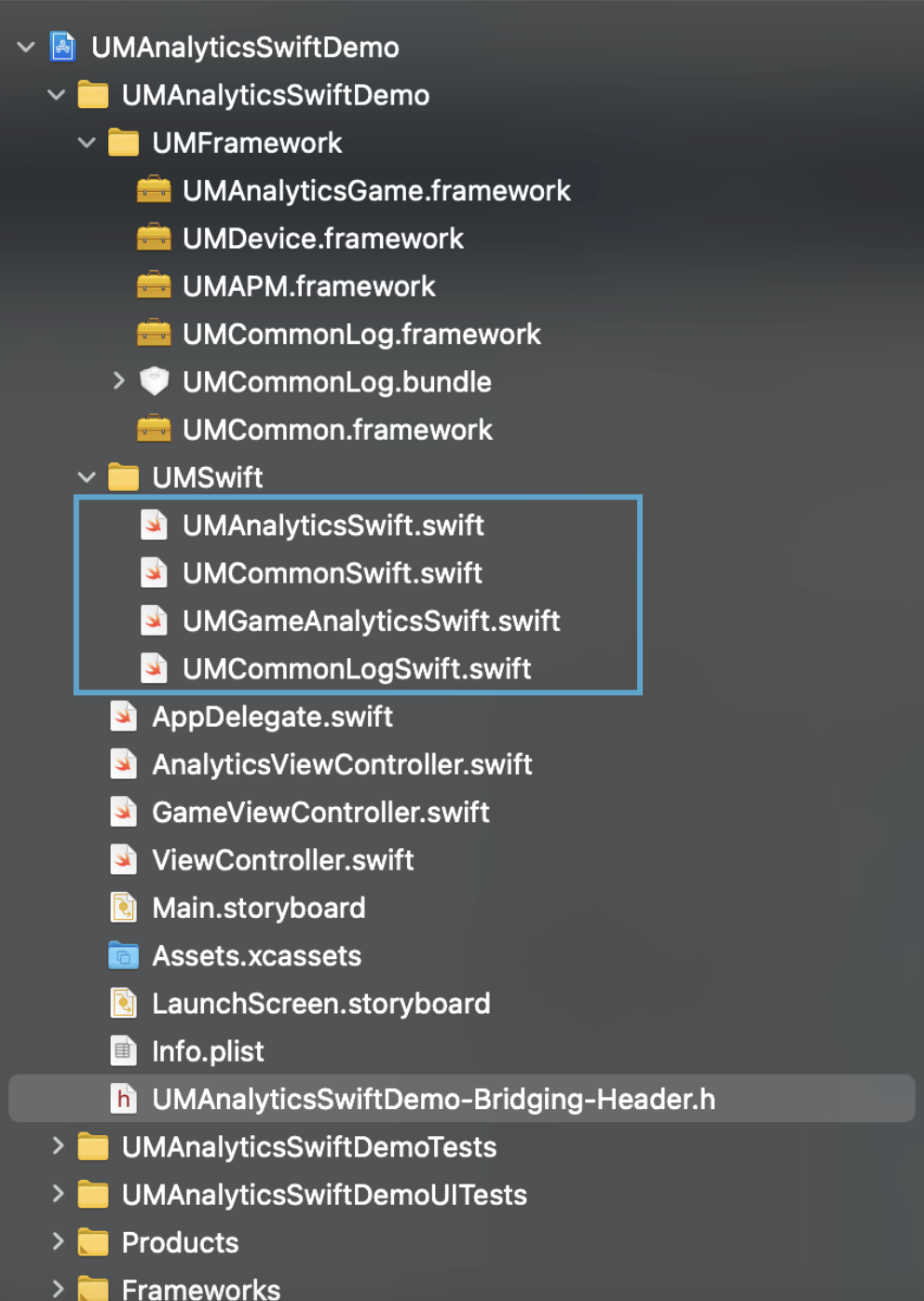Open LaunchScreen.storyboard
The image size is (924, 1301).
click(x=320, y=1003)
